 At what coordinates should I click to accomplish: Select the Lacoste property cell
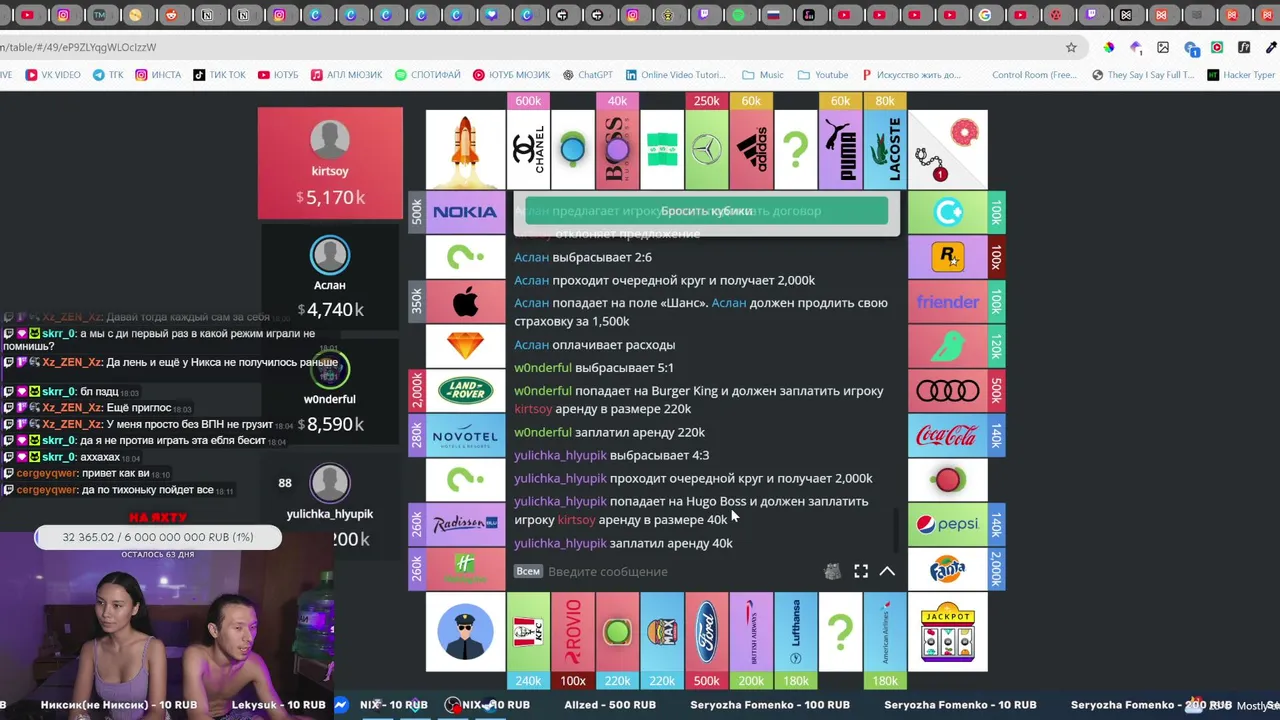885,149
